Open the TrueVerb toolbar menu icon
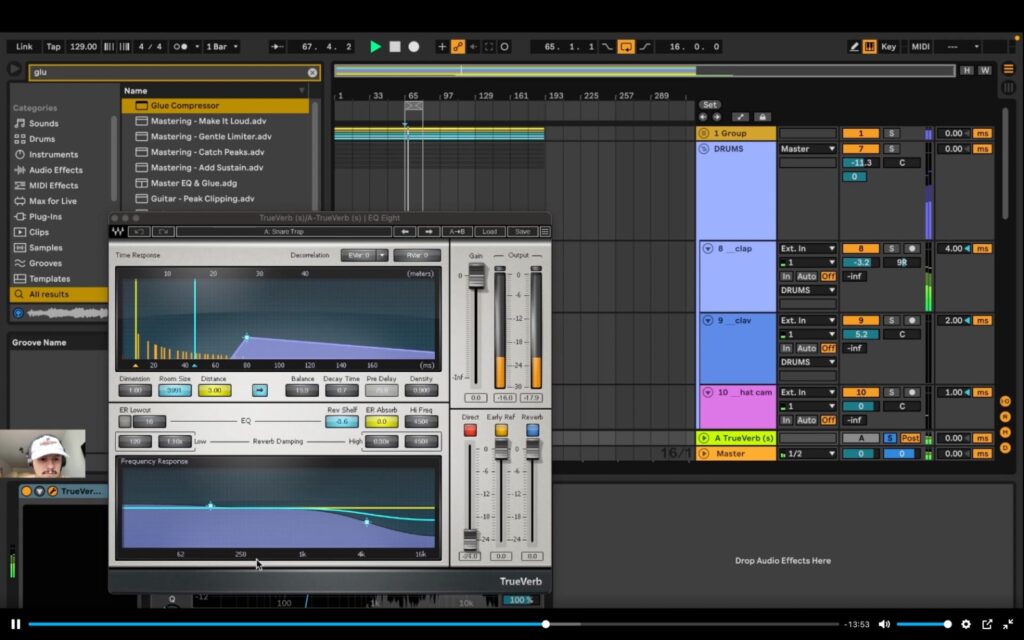Image resolution: width=1024 pixels, height=640 pixels. tap(545, 231)
